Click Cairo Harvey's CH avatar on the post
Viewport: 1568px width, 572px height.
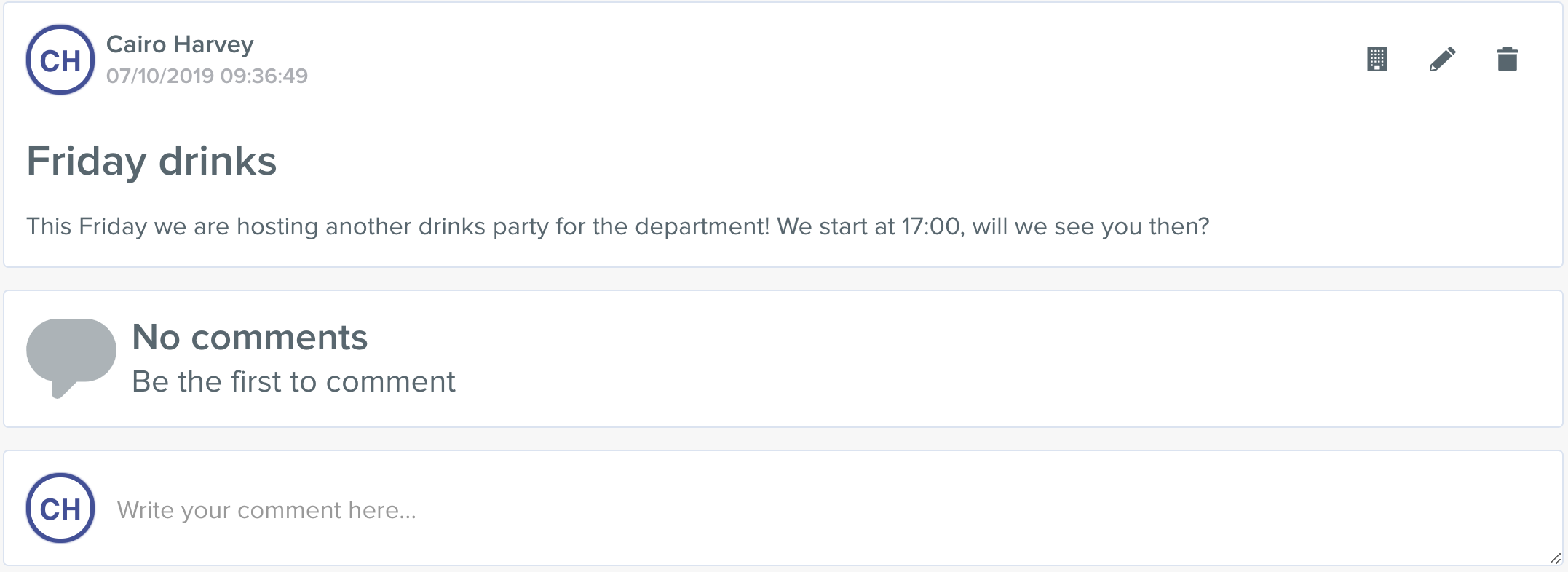click(x=60, y=60)
